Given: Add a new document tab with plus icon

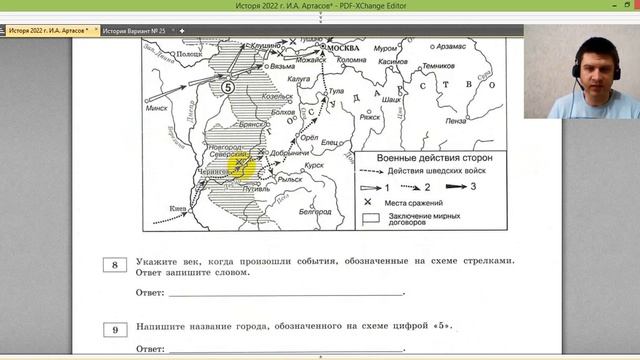Looking at the screenshot, I should pyautogui.click(x=182, y=31).
